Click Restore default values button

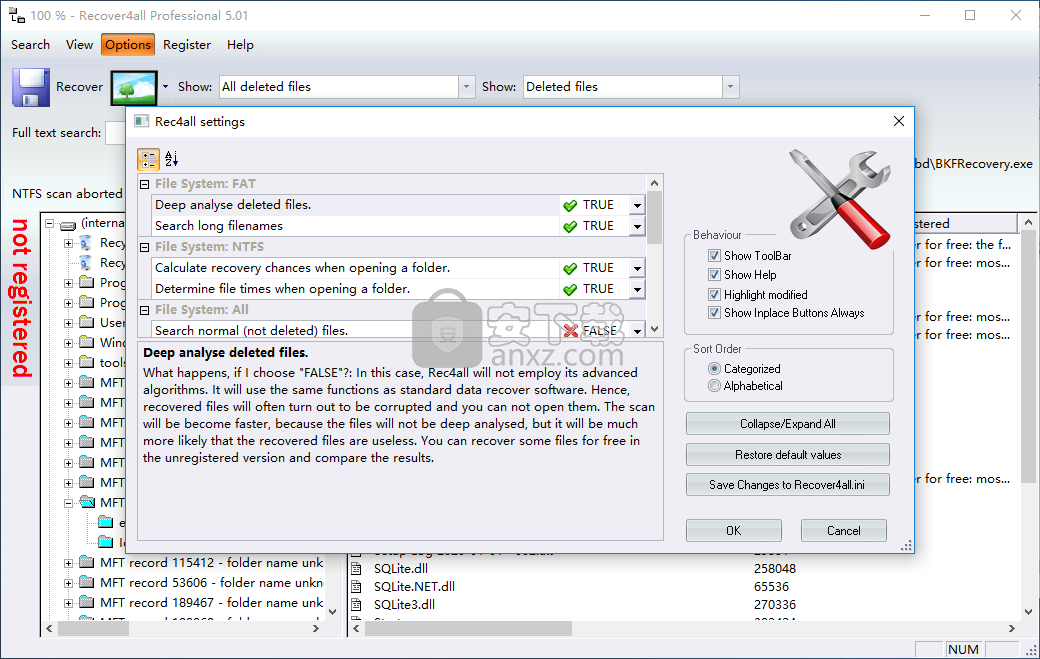[787, 455]
